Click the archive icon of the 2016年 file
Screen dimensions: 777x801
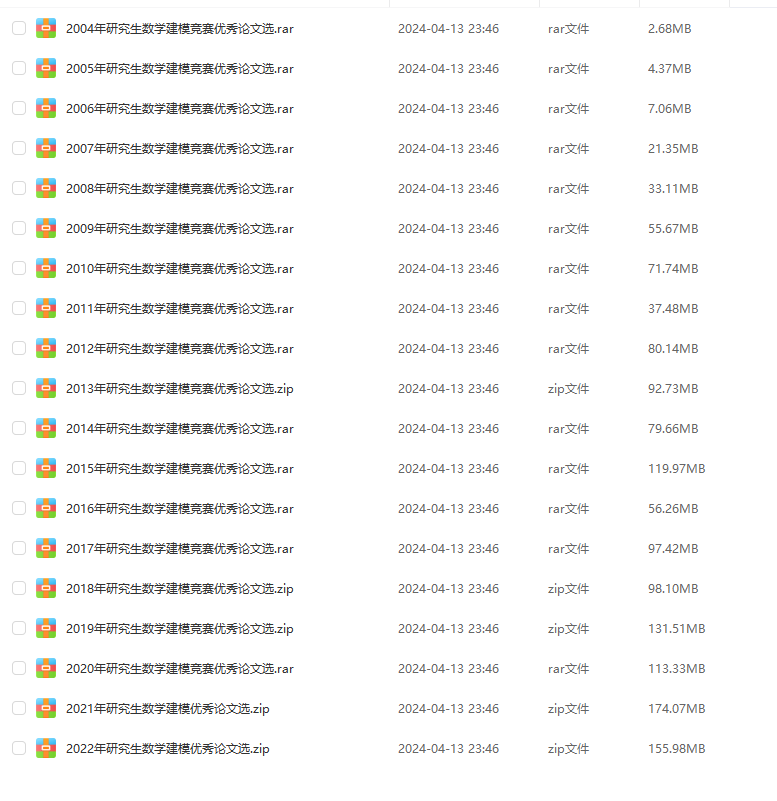click(x=45, y=509)
